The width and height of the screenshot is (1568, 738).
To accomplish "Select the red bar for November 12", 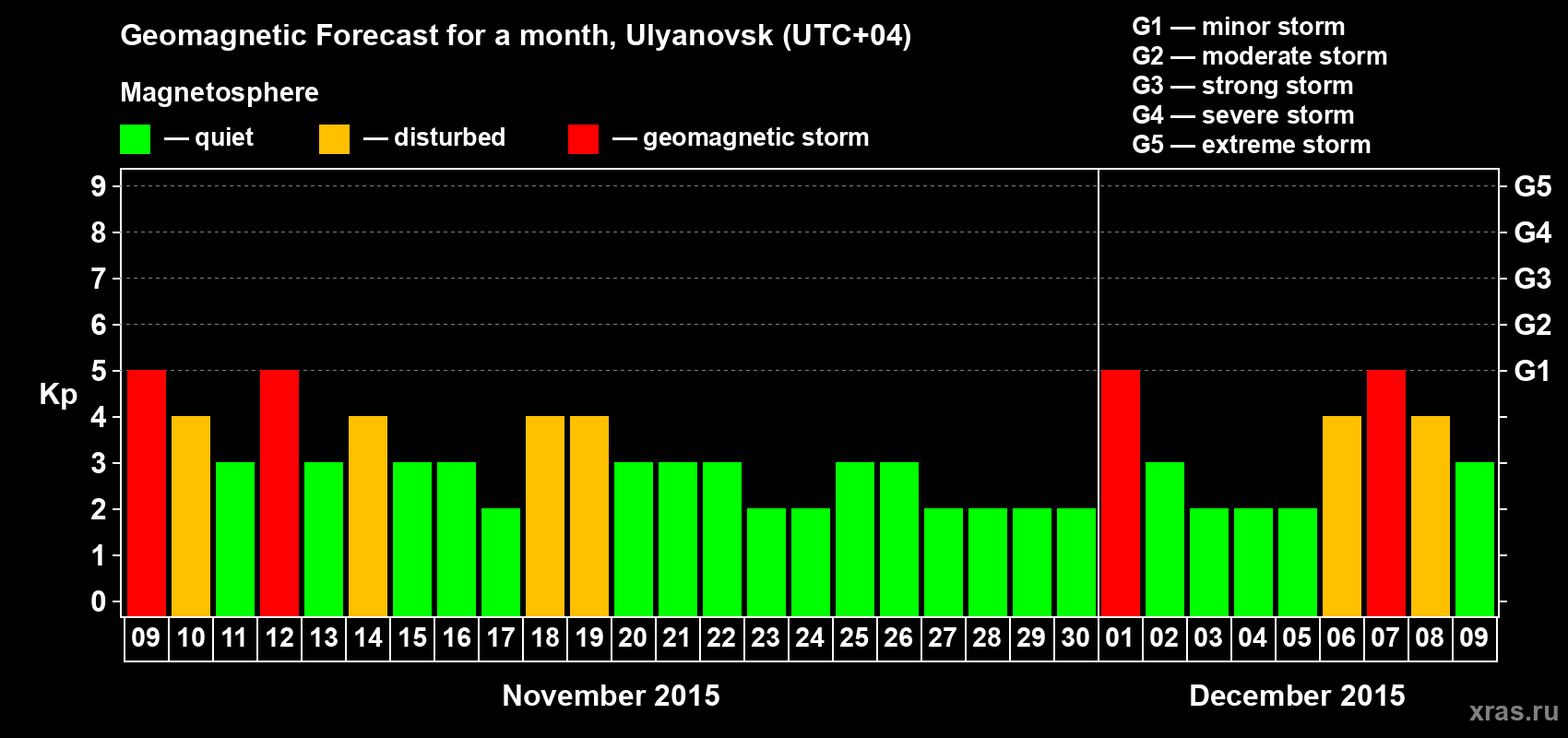I will coord(279,493).
